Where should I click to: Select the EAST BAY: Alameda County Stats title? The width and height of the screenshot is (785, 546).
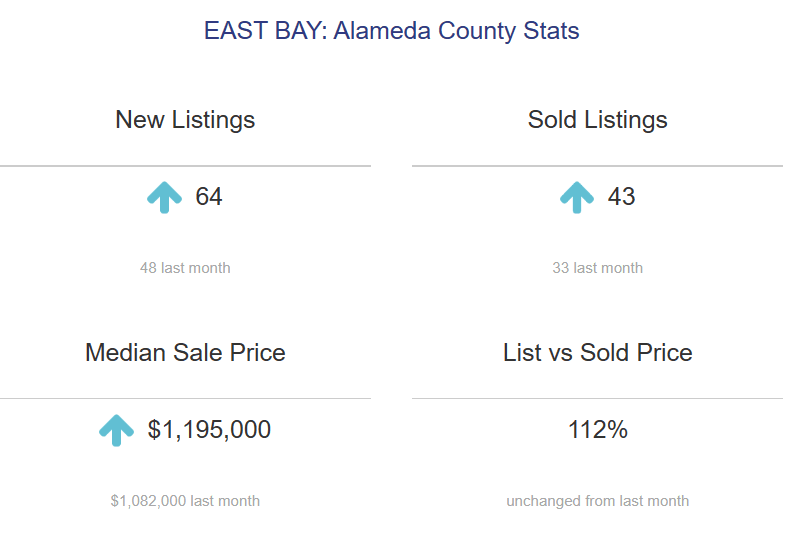click(392, 31)
